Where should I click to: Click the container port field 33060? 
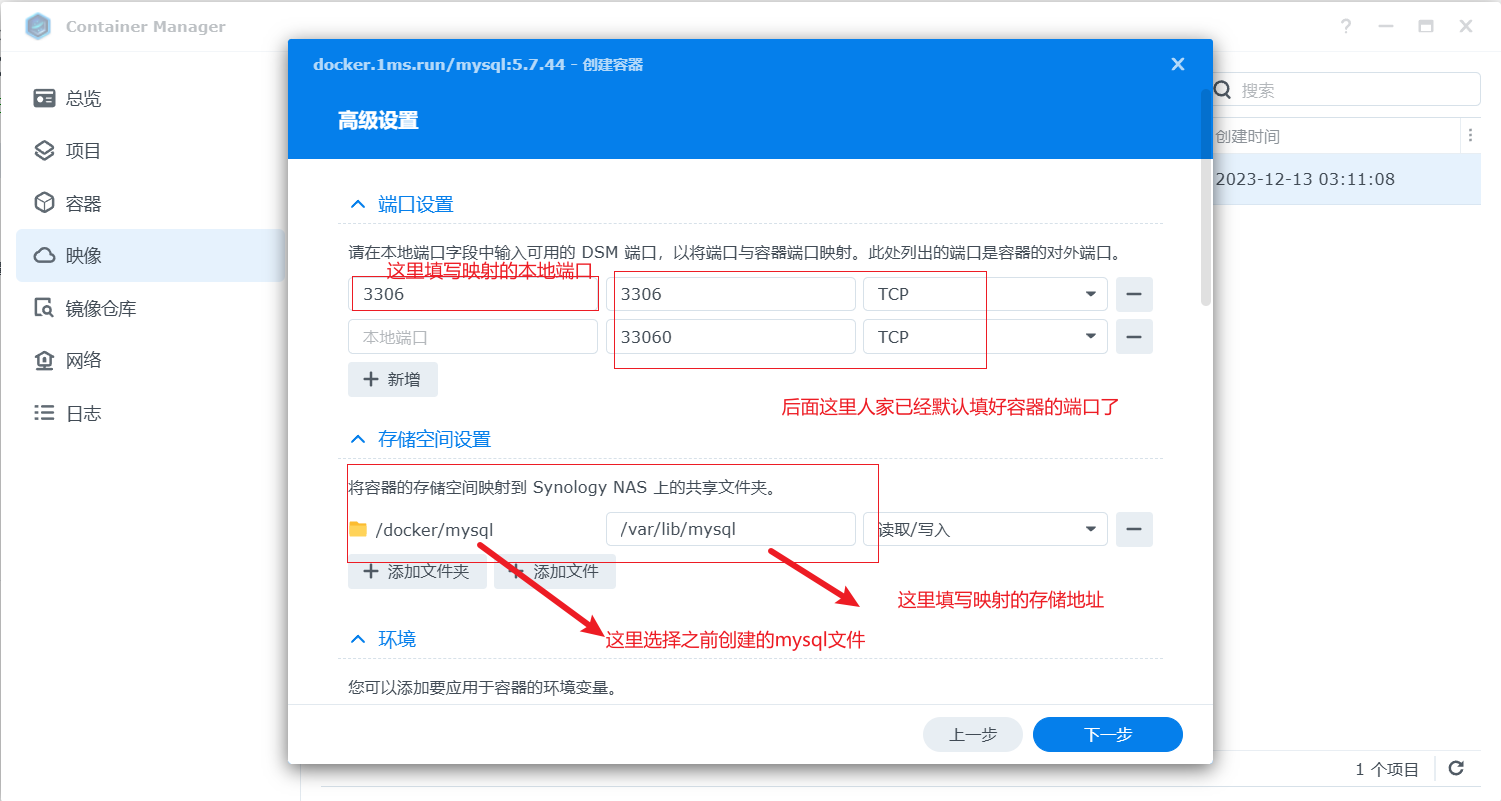click(731, 337)
